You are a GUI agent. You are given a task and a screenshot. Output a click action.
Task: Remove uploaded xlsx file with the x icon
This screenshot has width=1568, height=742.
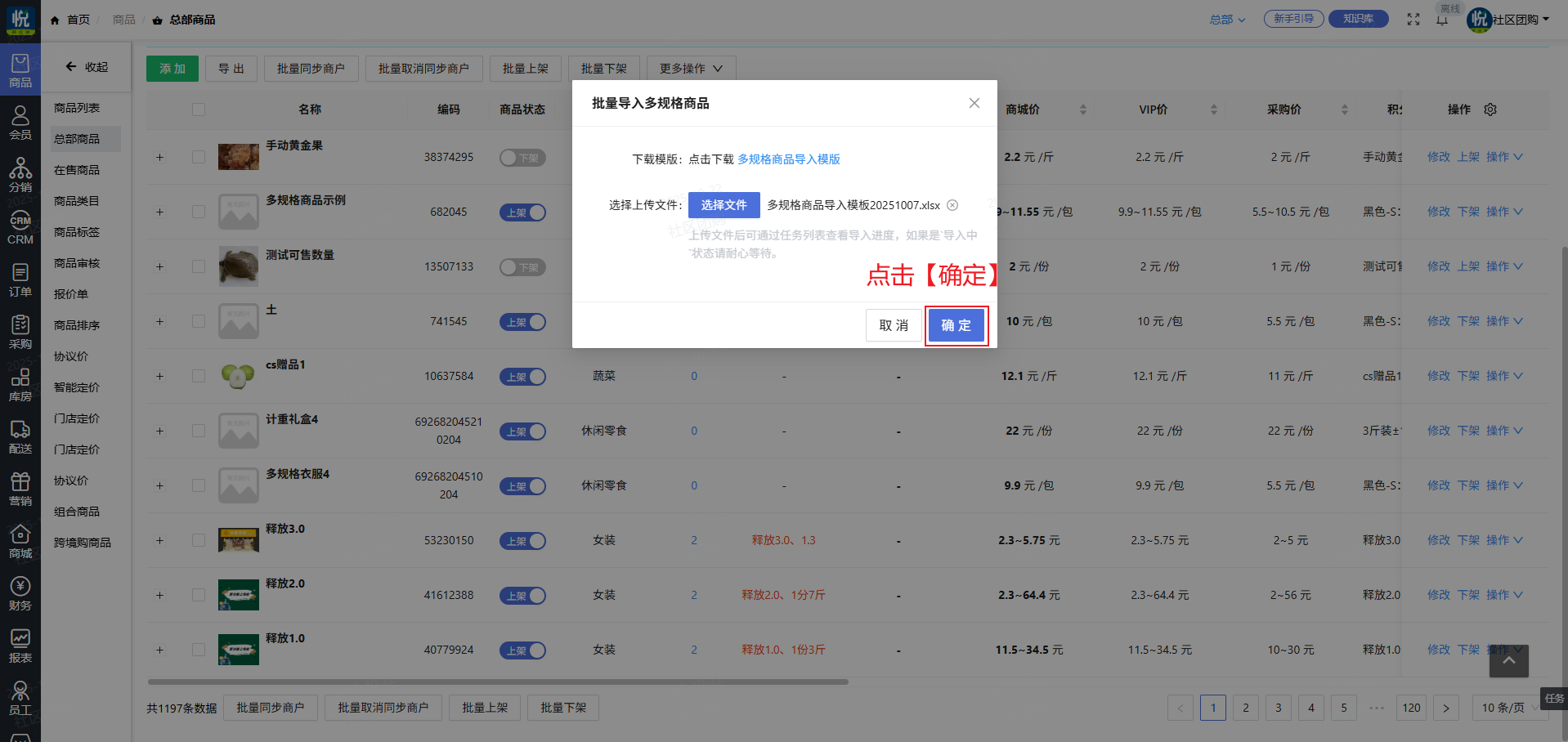[x=952, y=205]
